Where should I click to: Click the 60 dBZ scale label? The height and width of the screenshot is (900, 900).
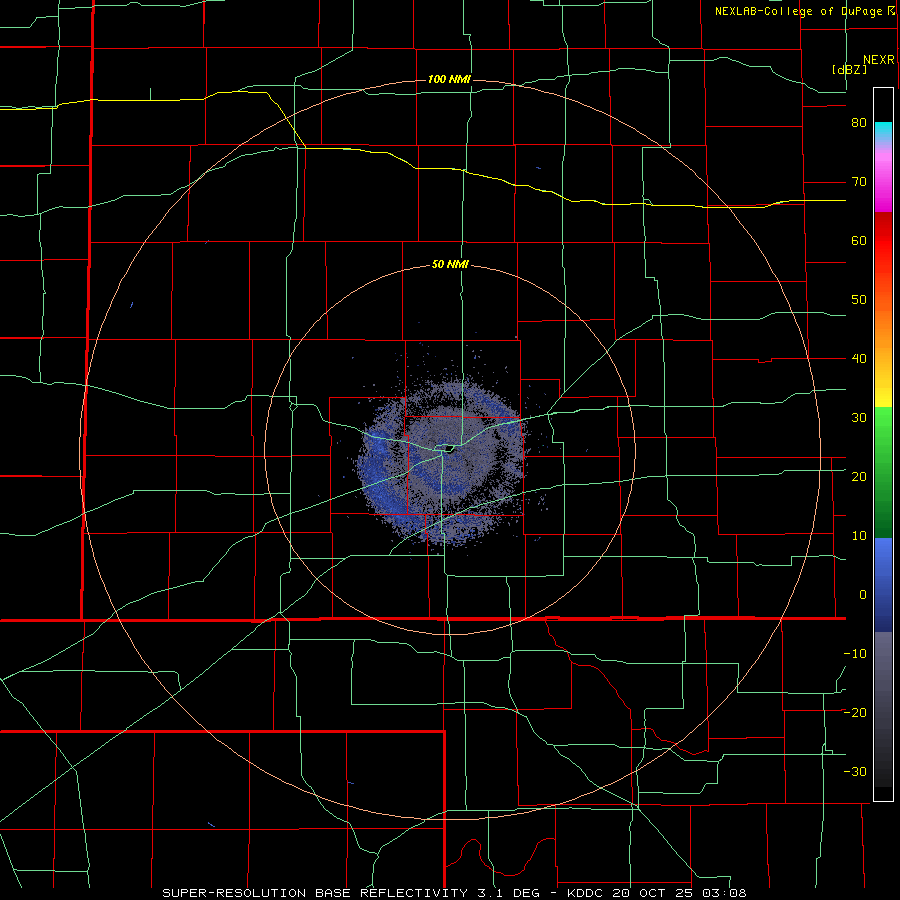(x=859, y=240)
